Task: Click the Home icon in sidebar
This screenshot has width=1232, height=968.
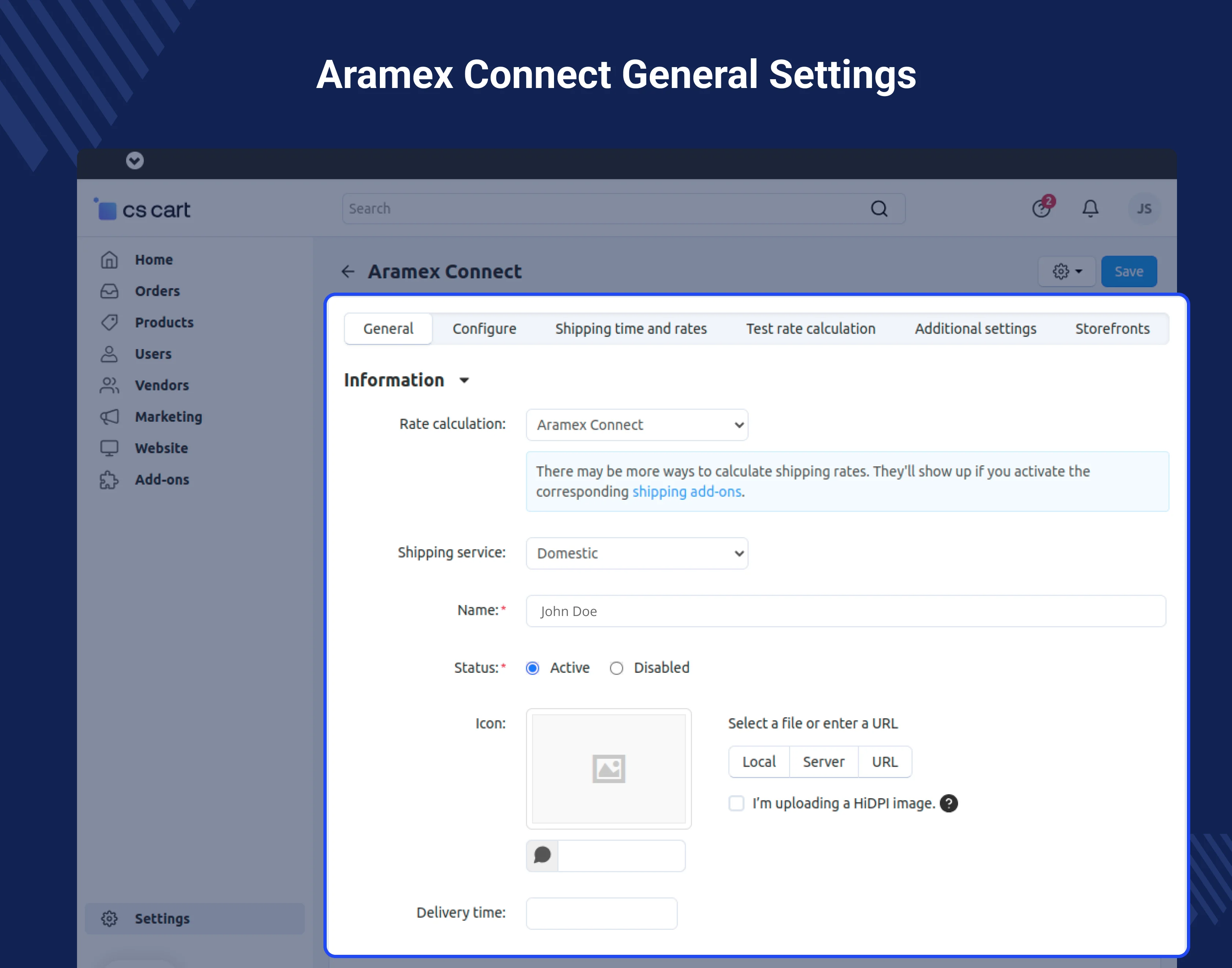Action: [109, 260]
